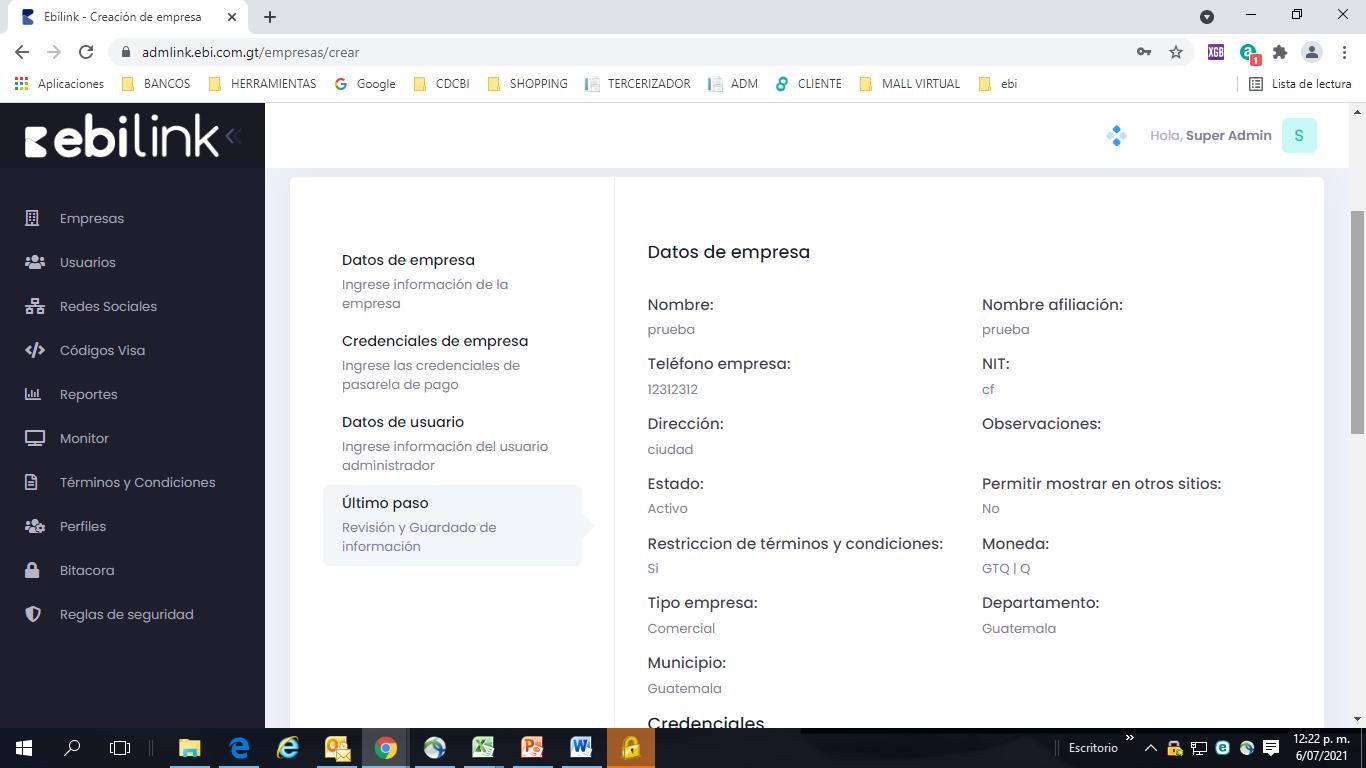Image resolution: width=1366 pixels, height=768 pixels.
Task: Reload the page in Chrome
Action: point(86,52)
